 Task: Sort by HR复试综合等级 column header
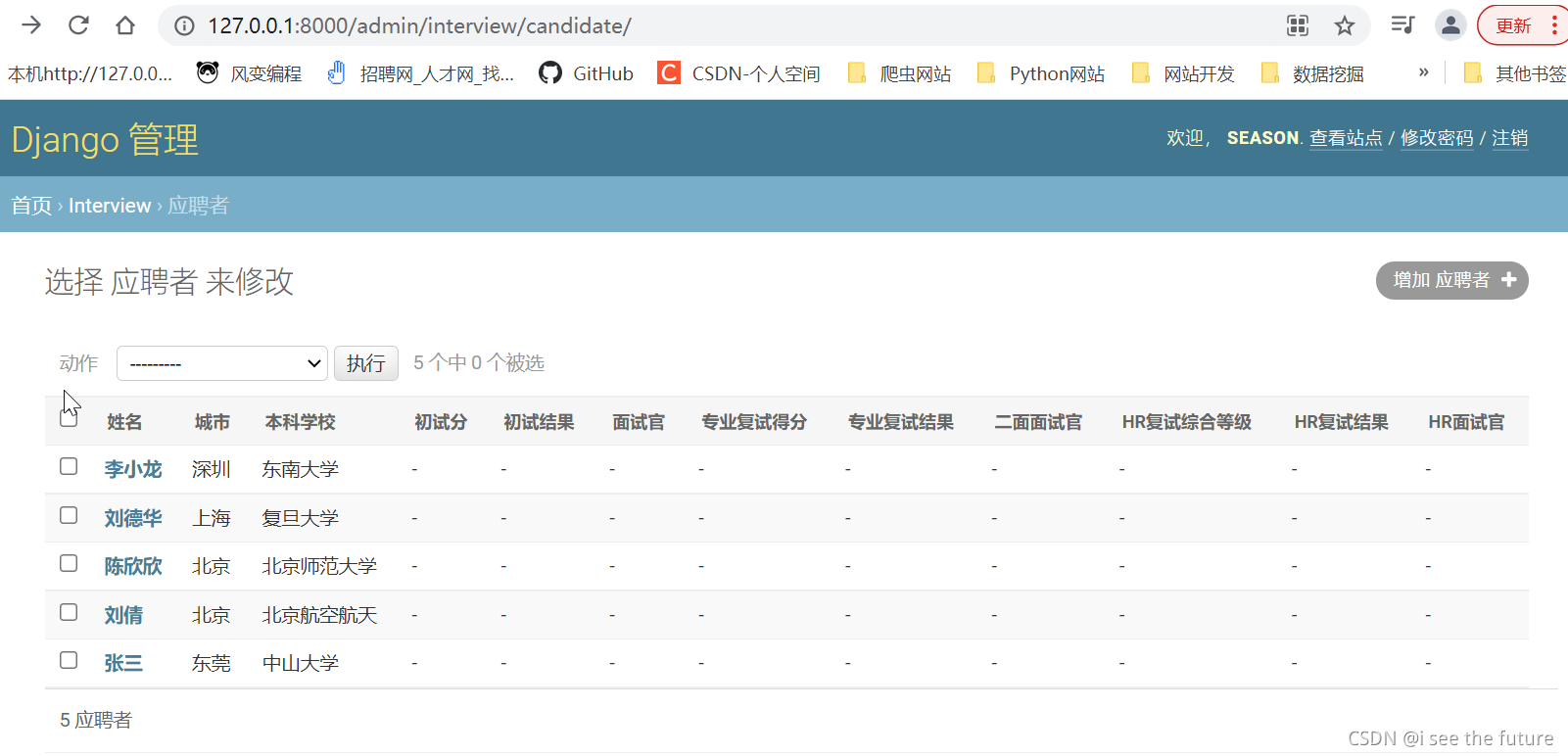1187,422
